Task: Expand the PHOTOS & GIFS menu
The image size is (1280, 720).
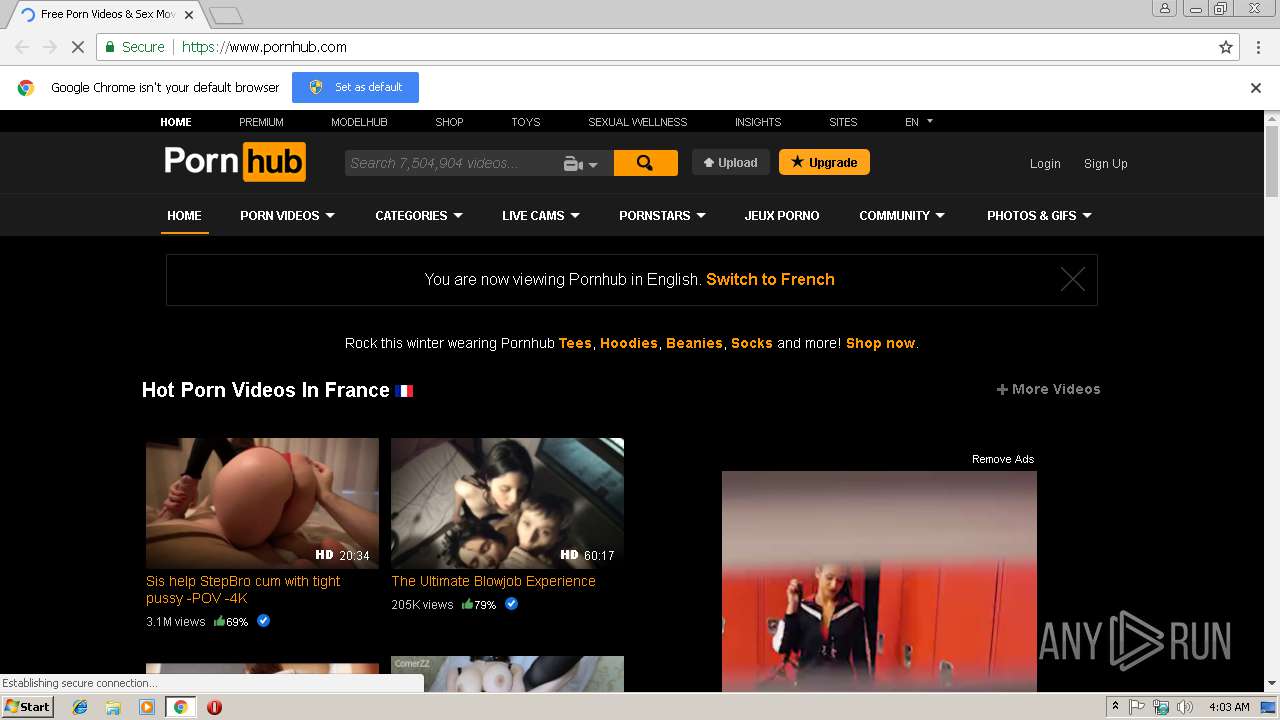Action: coord(1039,215)
